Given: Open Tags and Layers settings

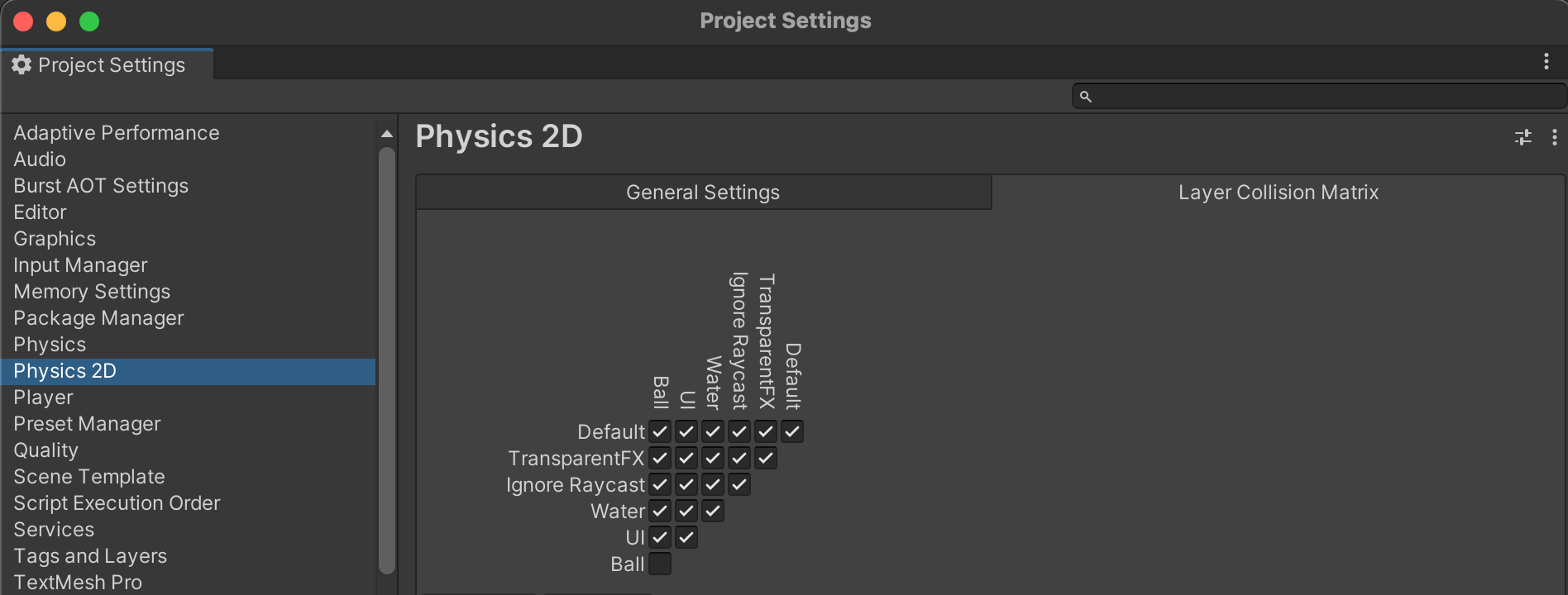Looking at the screenshot, I should coord(90,556).
